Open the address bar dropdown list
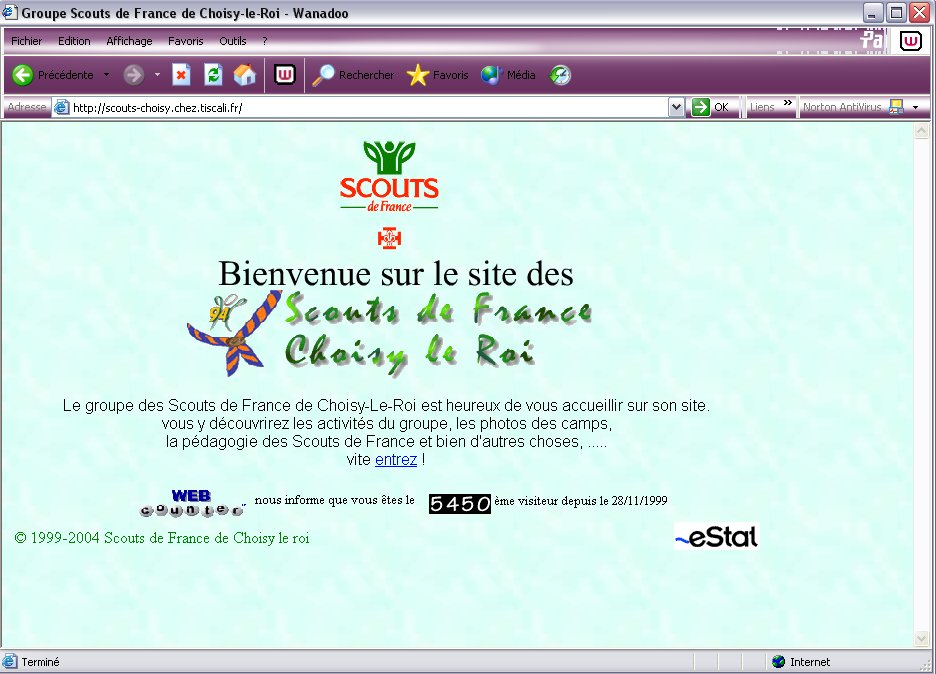Image resolution: width=936 pixels, height=674 pixels. [x=676, y=107]
